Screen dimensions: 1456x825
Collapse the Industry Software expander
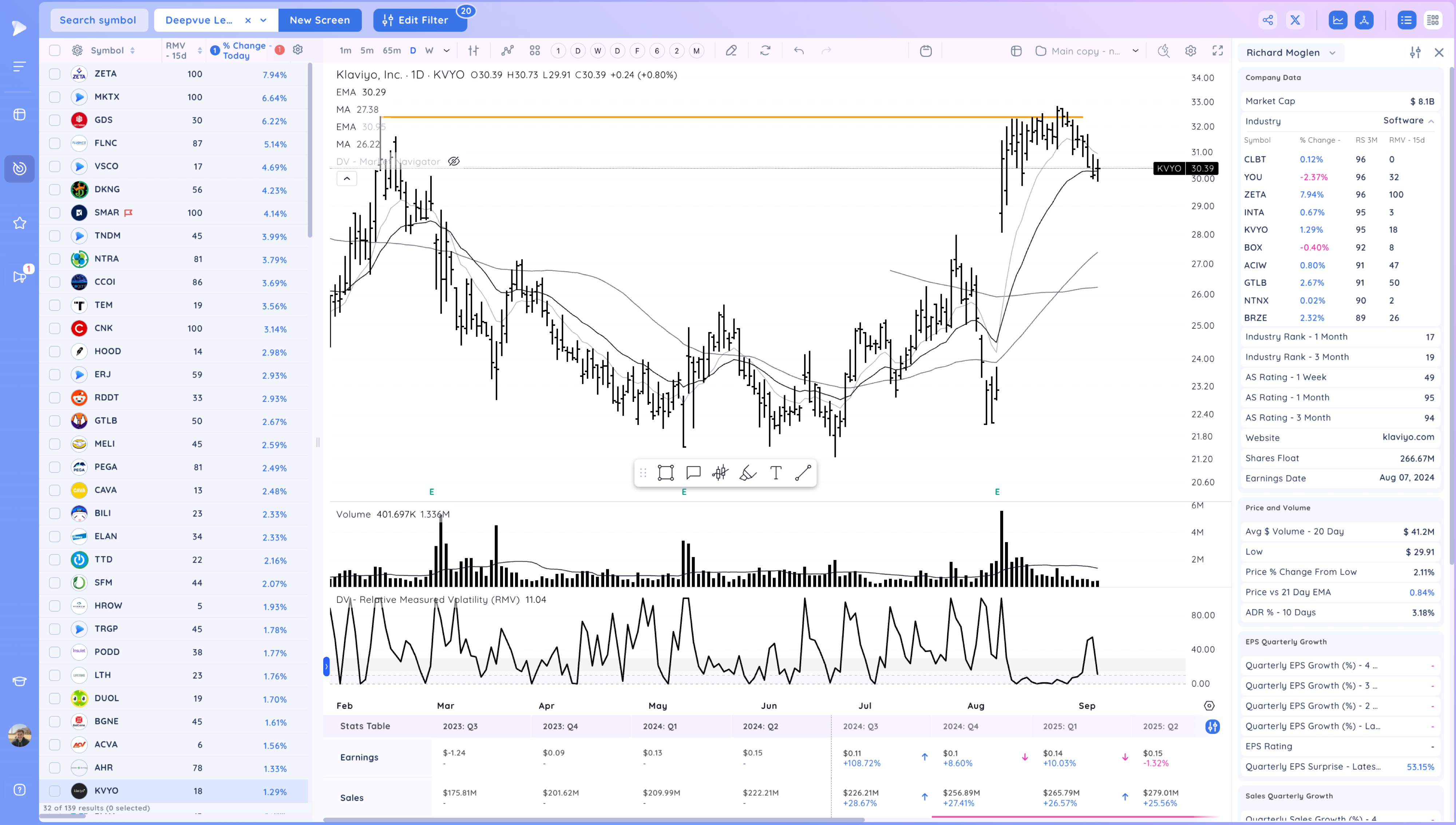pyautogui.click(x=1431, y=121)
